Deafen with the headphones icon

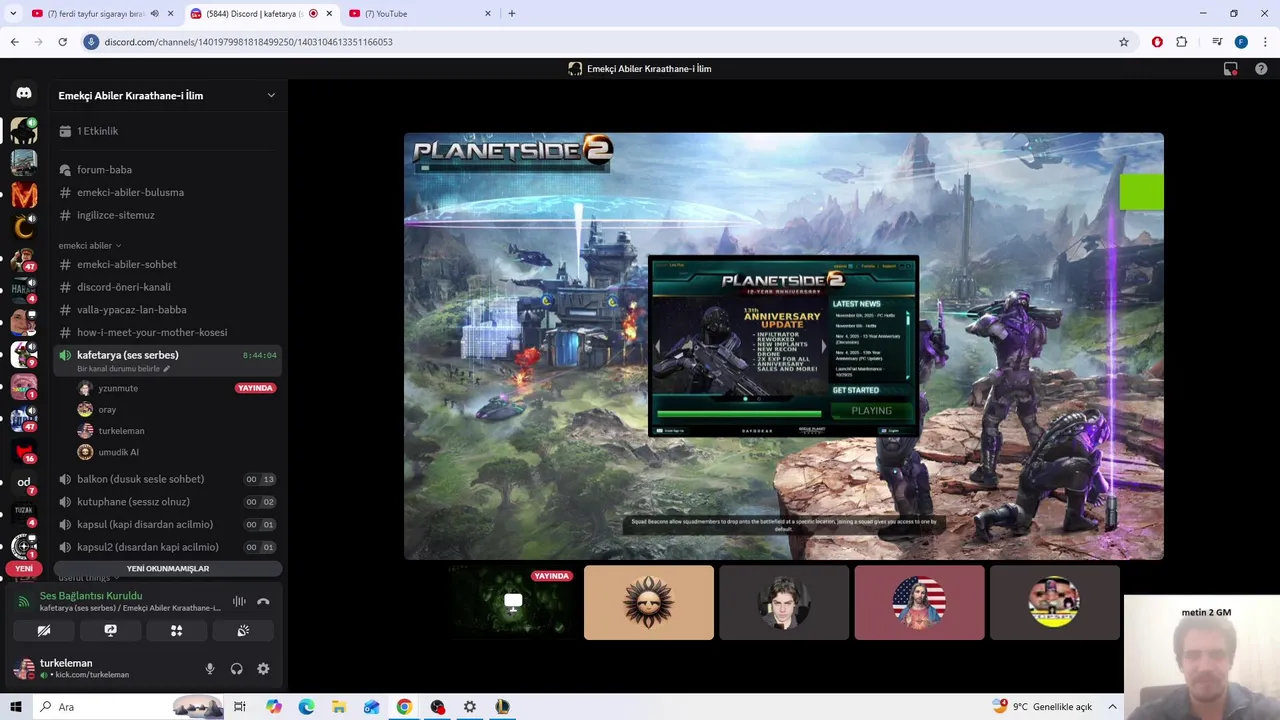click(x=237, y=669)
